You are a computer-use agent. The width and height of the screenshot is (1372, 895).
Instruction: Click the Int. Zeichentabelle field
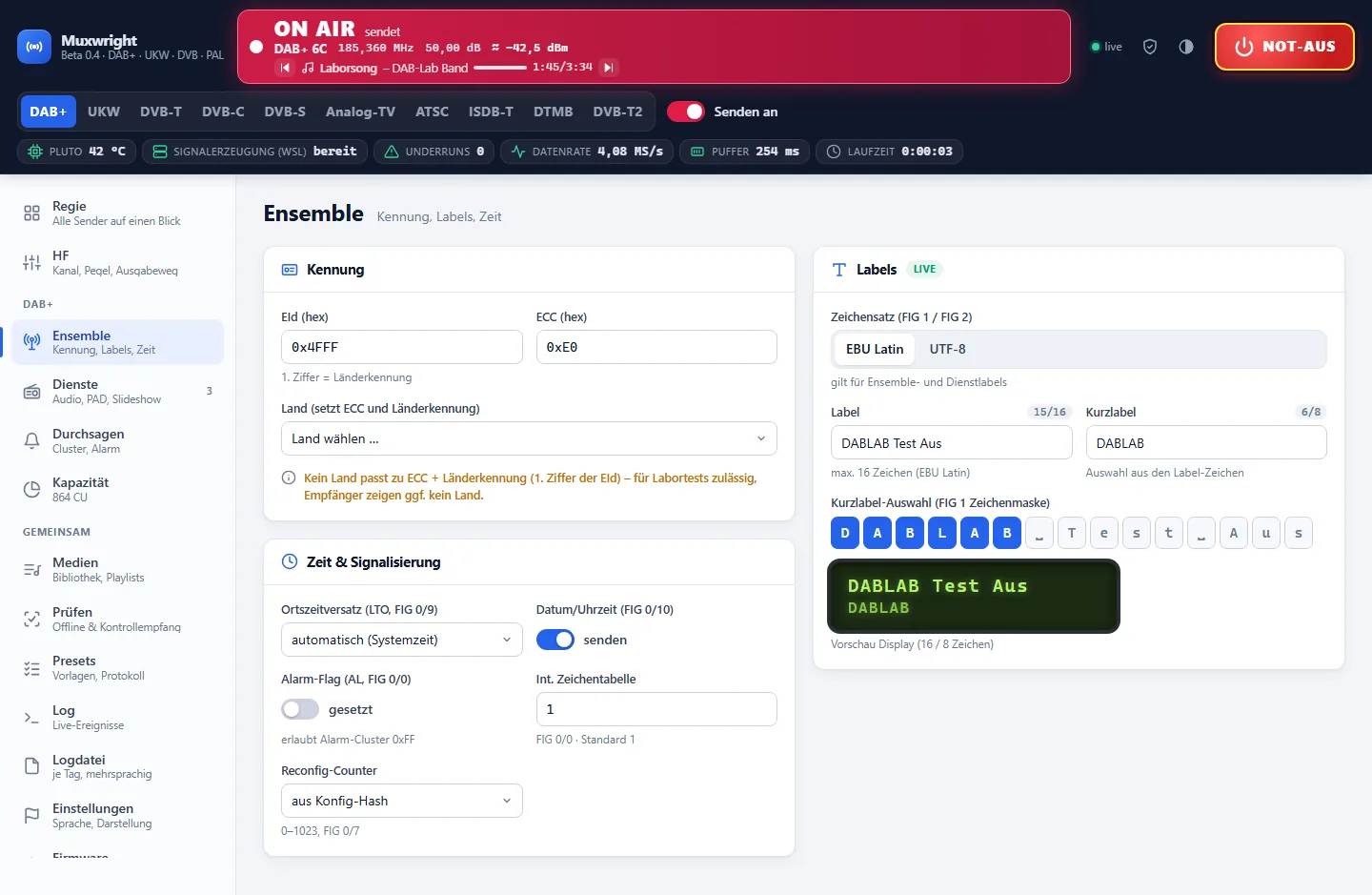point(656,709)
